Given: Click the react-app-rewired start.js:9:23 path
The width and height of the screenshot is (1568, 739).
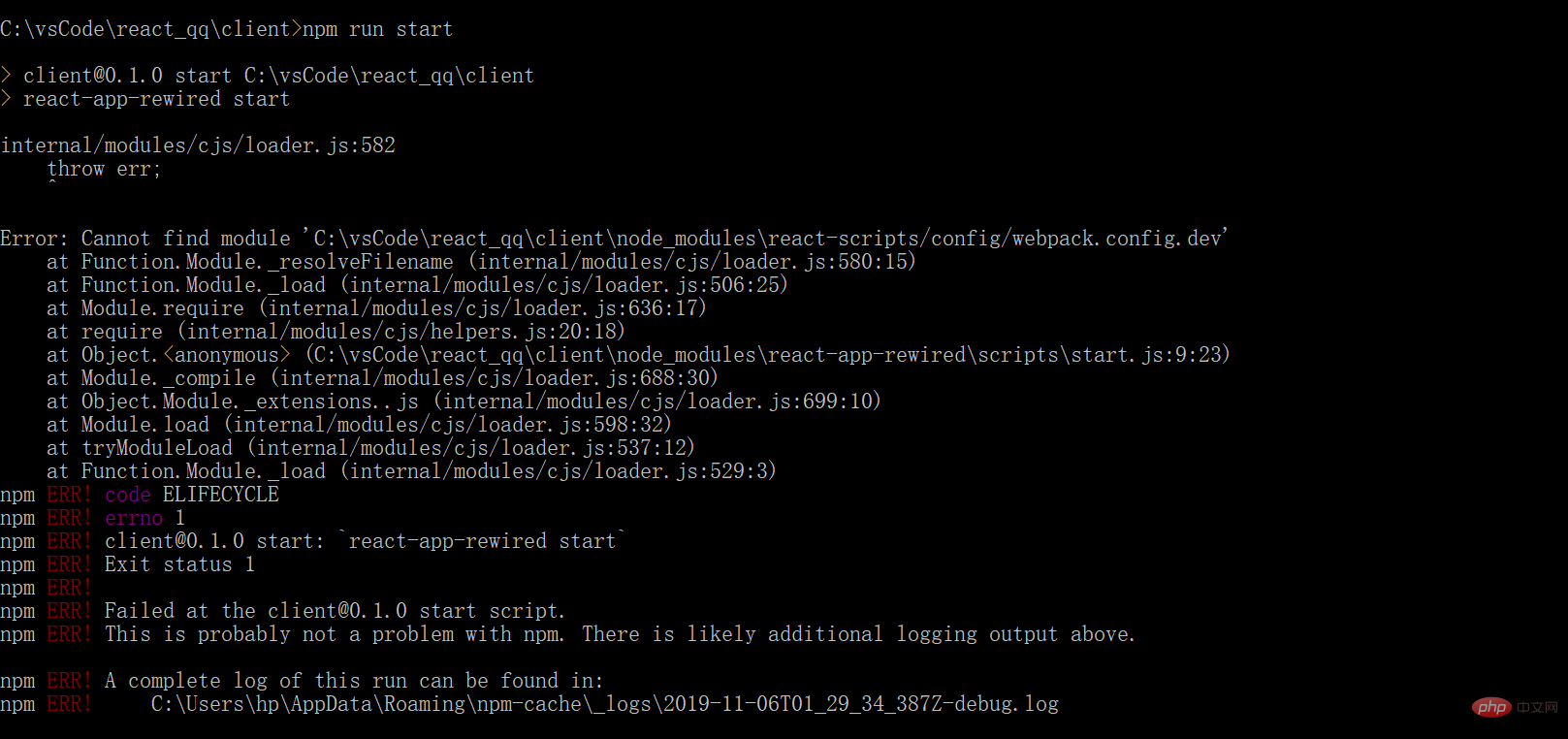Looking at the screenshot, I should [768, 355].
